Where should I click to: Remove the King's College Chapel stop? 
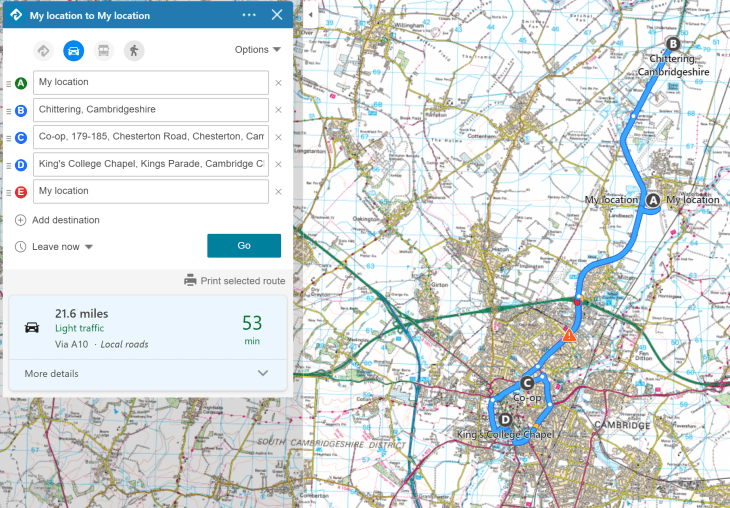pos(278,165)
